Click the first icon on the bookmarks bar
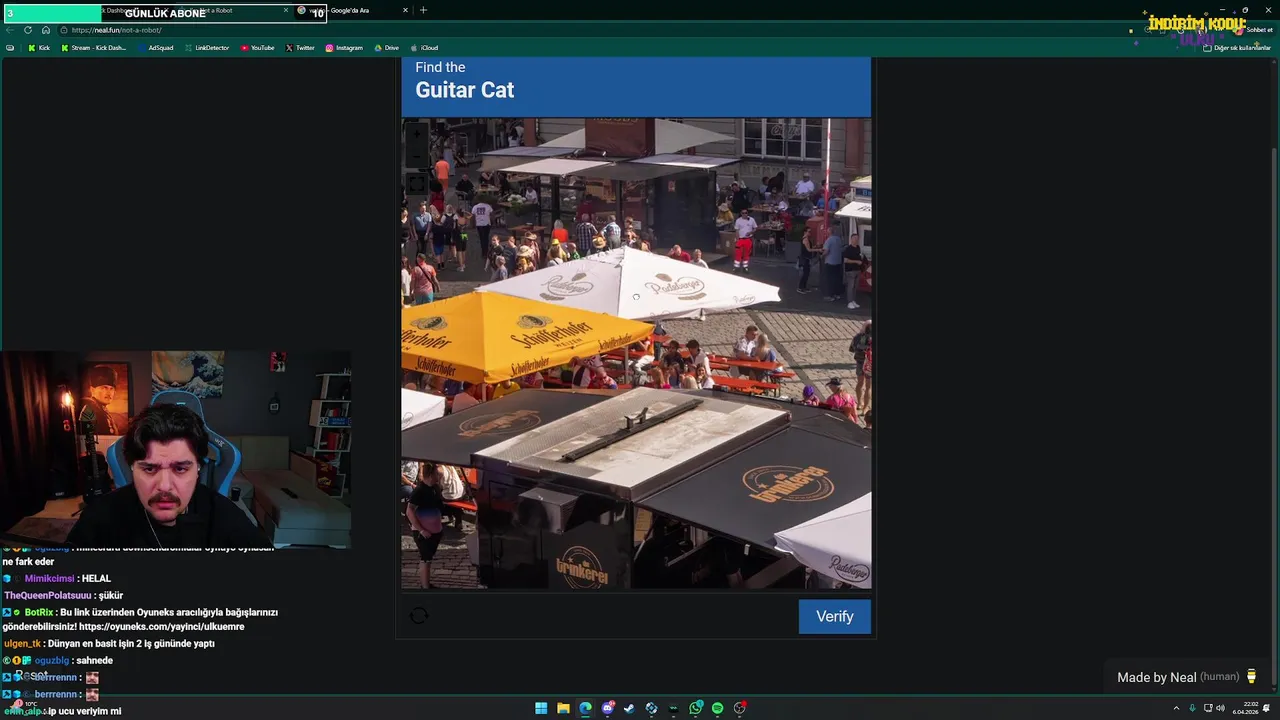 10,48
